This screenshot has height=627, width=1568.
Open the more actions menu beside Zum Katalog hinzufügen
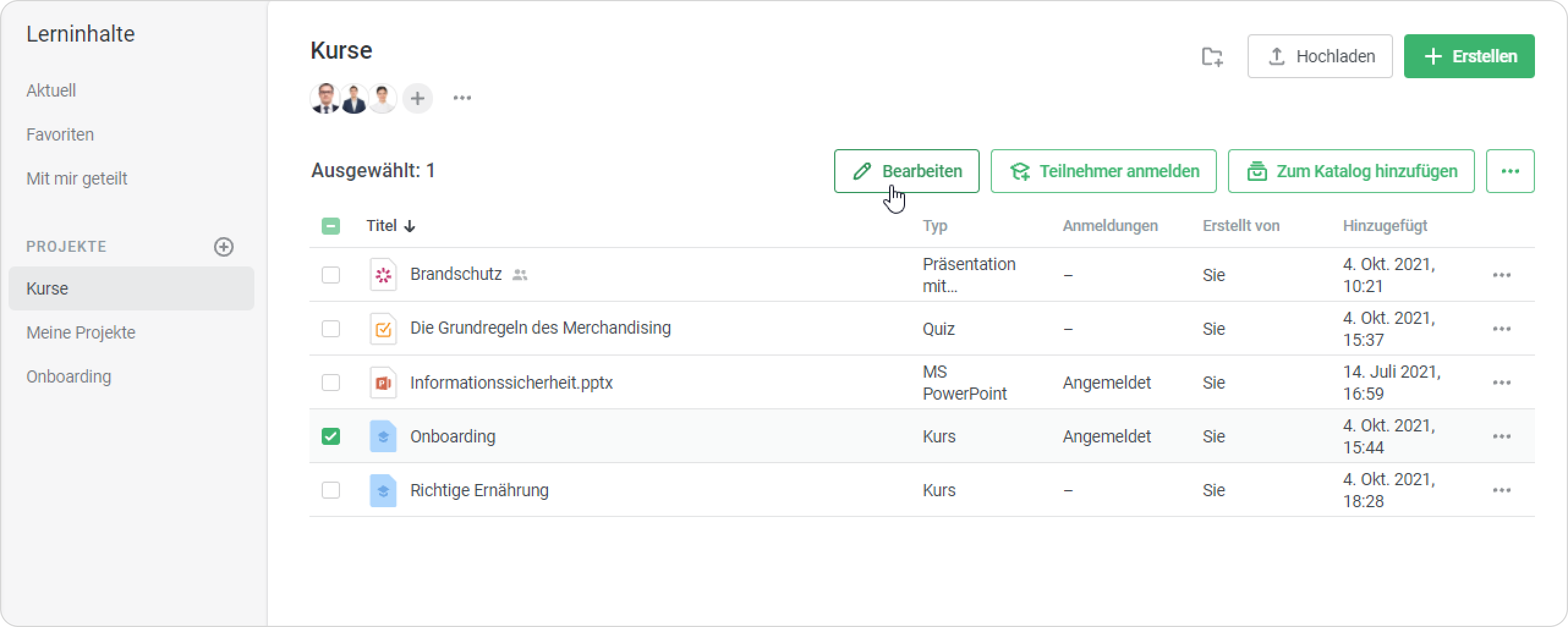(x=1509, y=171)
